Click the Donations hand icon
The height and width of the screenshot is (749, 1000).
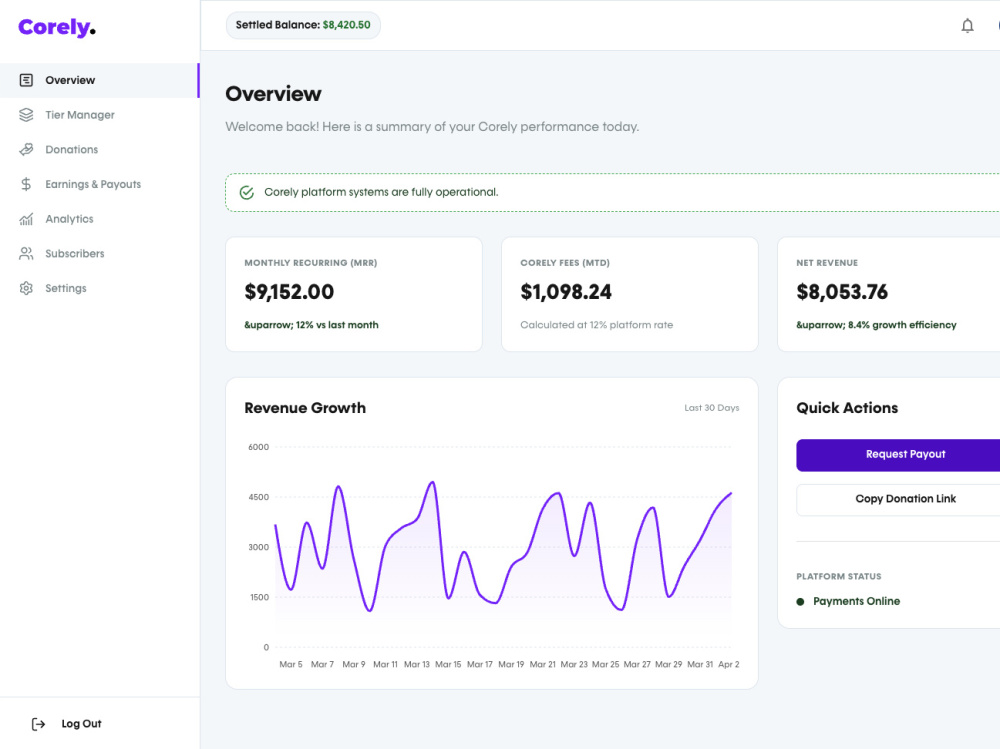(x=26, y=149)
